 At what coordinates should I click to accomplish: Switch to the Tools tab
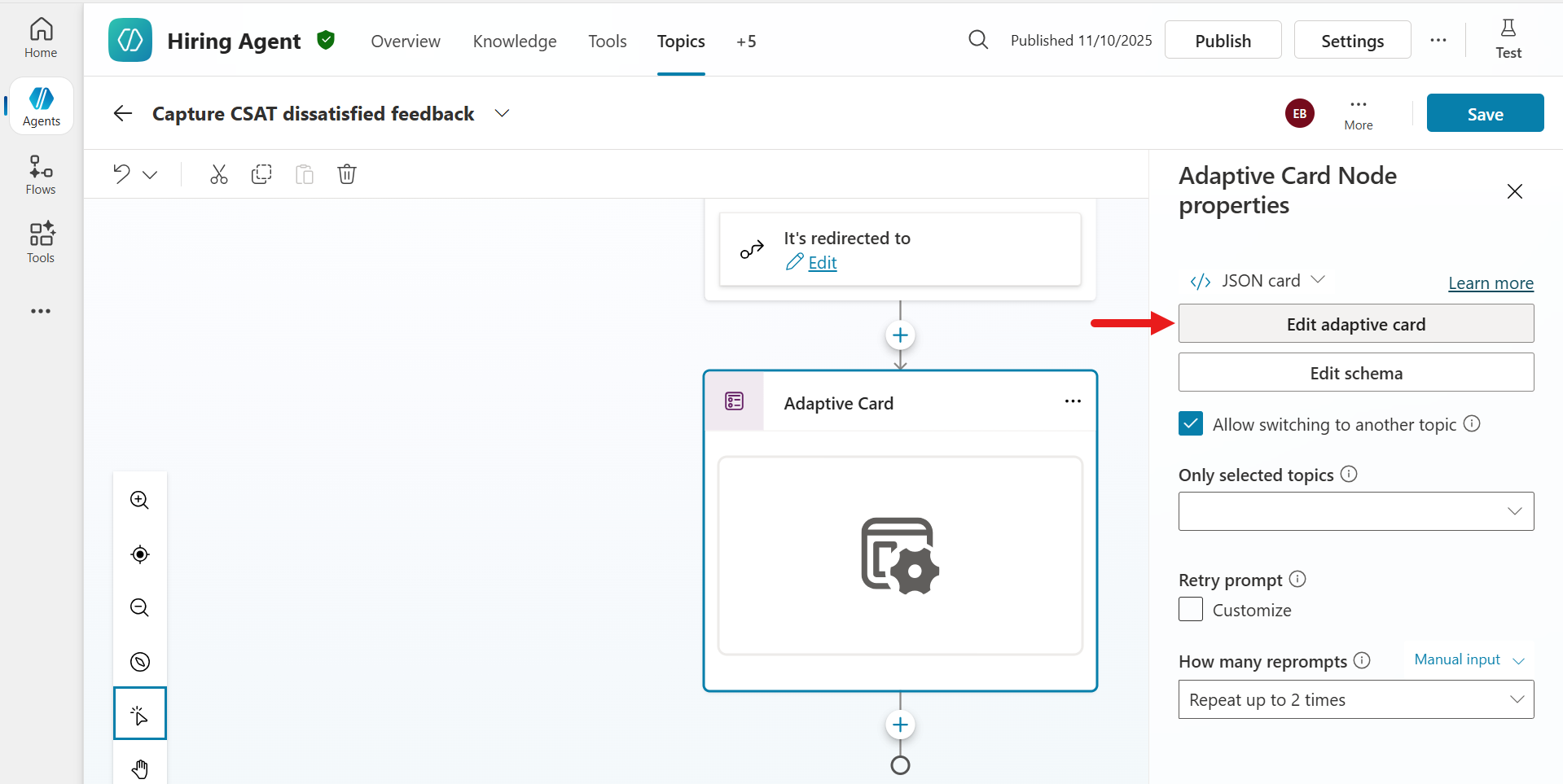(x=608, y=41)
